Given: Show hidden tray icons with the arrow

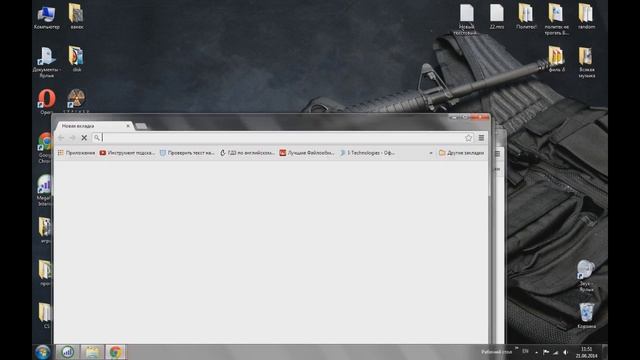Looking at the screenshot, I should [536, 352].
